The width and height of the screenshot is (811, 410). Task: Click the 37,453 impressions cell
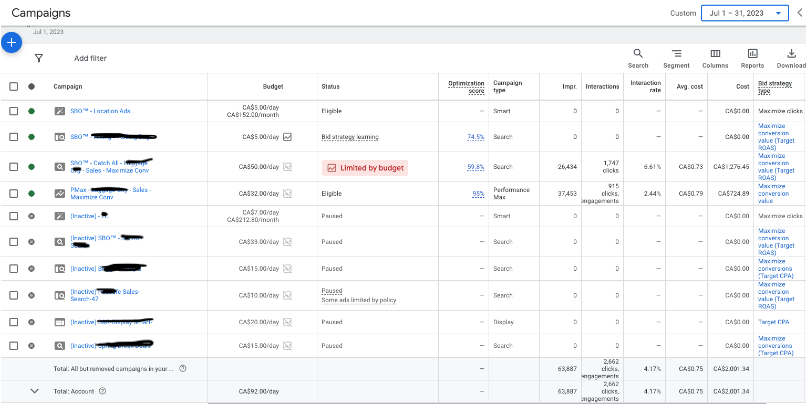(x=567, y=193)
